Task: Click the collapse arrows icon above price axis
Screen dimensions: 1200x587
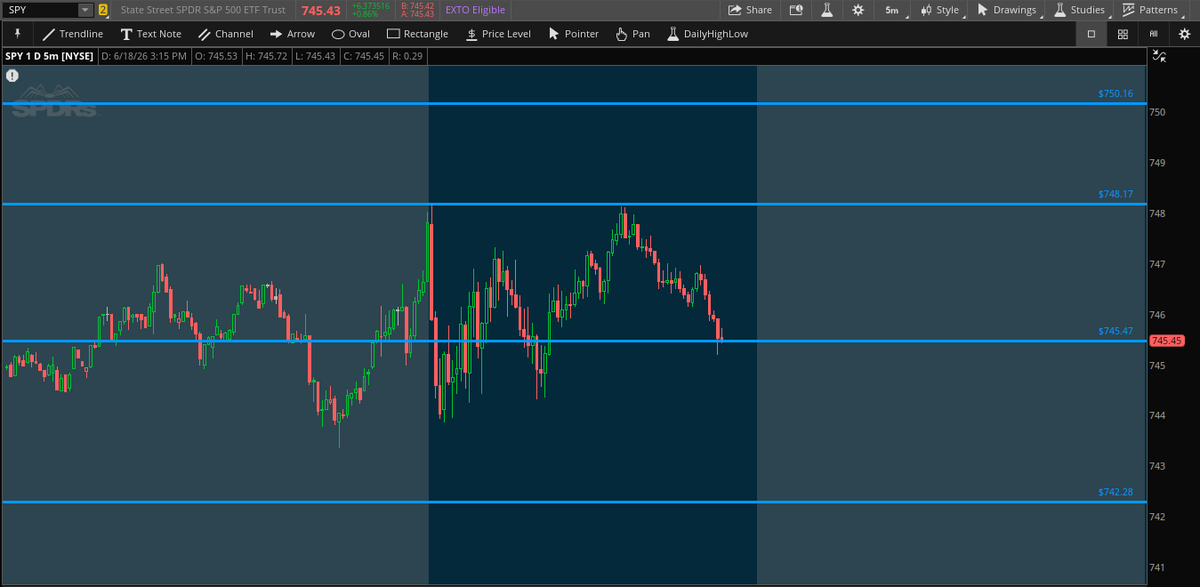Action: click(x=1159, y=56)
